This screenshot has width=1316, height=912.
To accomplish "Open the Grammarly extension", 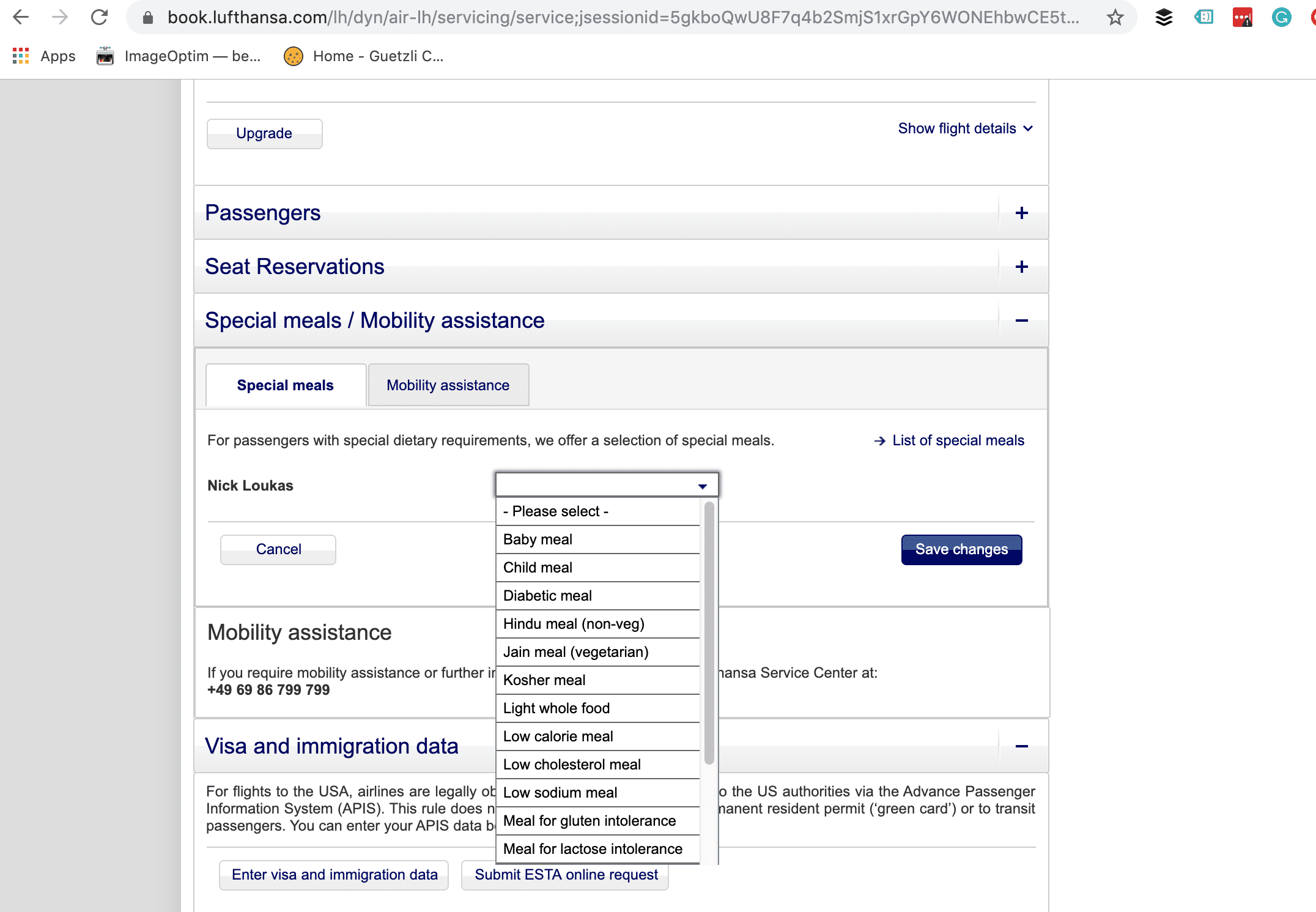I will click(x=1281, y=17).
